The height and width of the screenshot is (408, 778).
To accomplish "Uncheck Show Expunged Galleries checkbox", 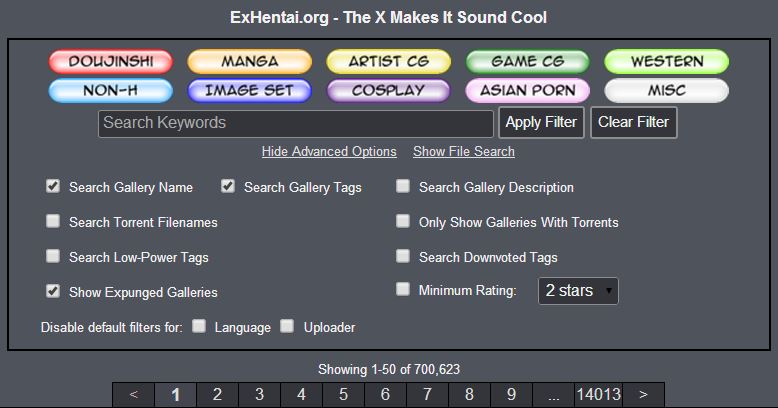I will pos(53,291).
